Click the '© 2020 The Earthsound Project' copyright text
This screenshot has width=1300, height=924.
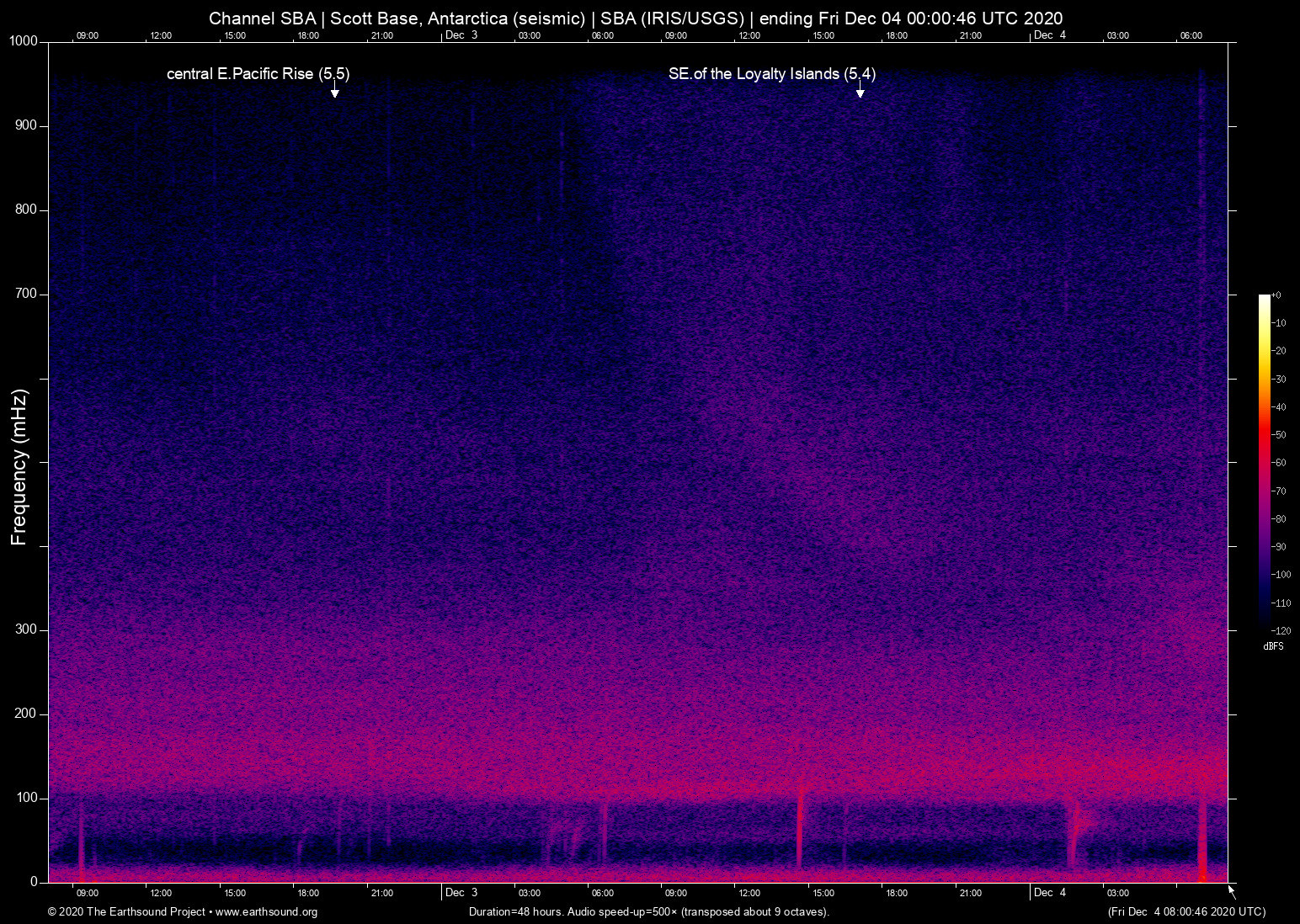coord(126,912)
